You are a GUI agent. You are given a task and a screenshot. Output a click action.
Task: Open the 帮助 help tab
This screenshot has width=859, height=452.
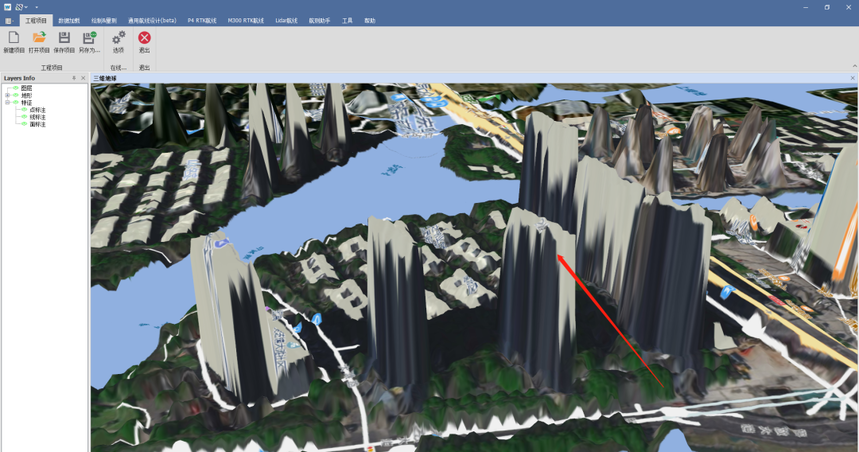370,21
